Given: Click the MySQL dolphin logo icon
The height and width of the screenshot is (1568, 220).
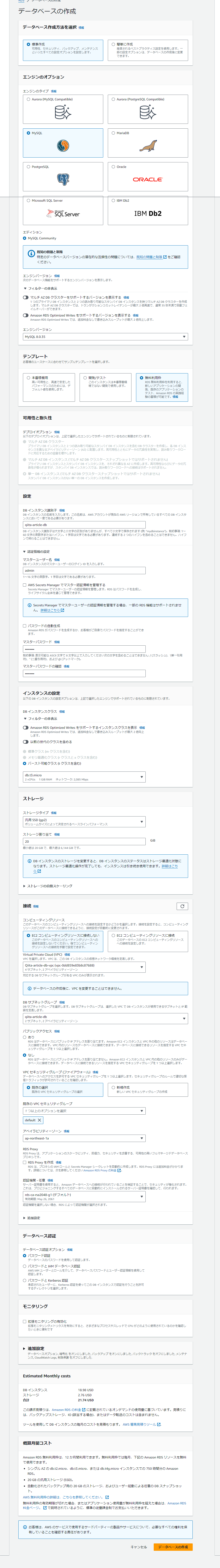Looking at the screenshot, I should tap(63, 145).
